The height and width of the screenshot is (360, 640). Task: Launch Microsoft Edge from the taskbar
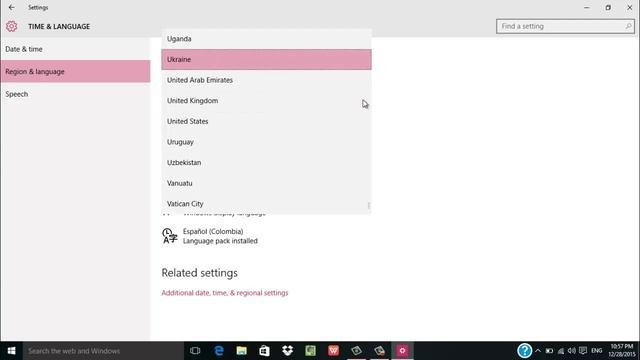click(219, 351)
